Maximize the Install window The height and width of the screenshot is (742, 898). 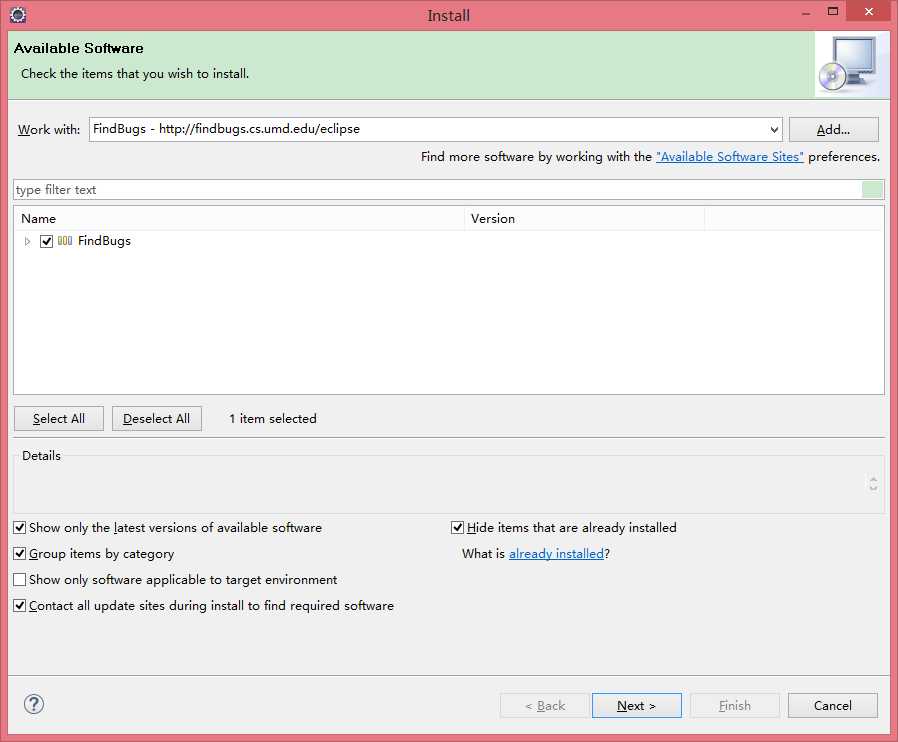[833, 11]
